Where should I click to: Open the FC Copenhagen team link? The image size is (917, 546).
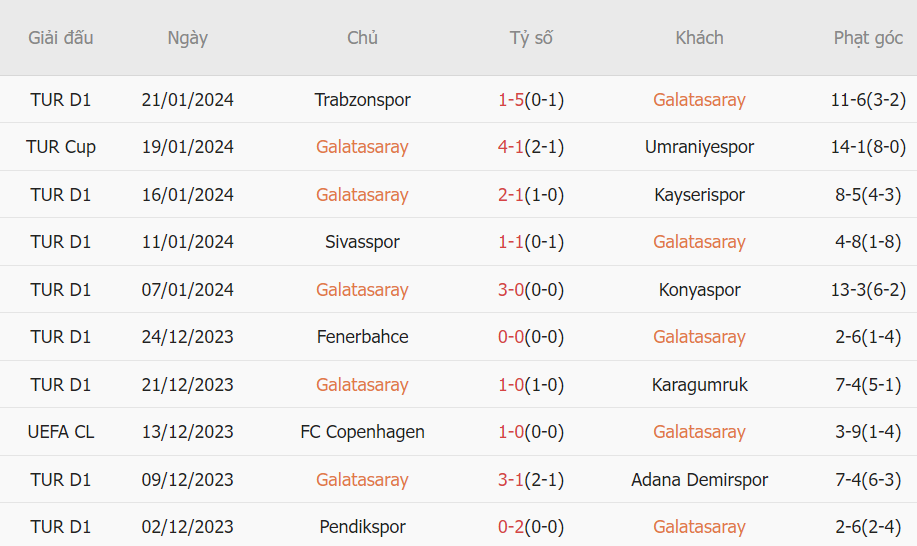point(362,432)
